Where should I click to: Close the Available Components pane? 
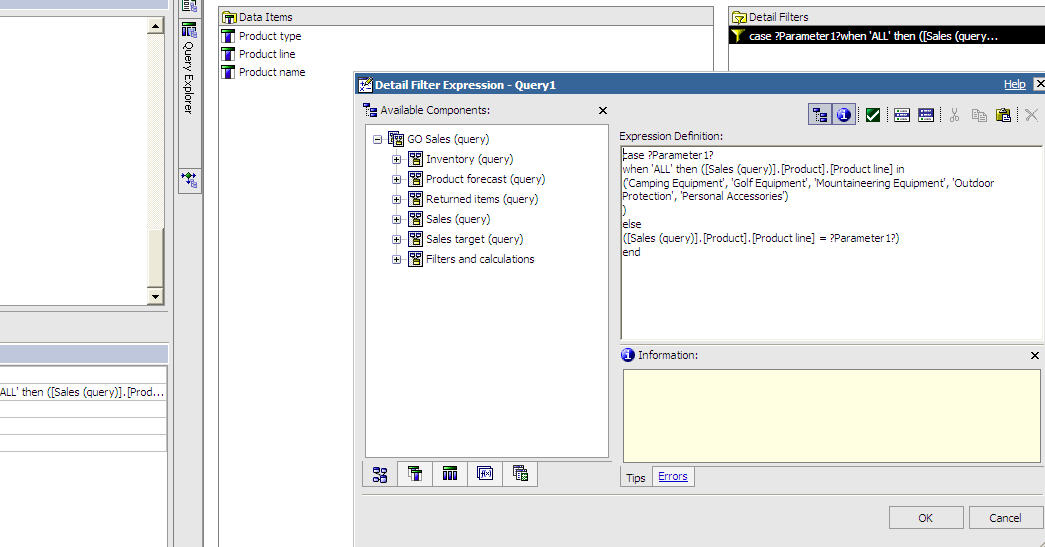602,111
